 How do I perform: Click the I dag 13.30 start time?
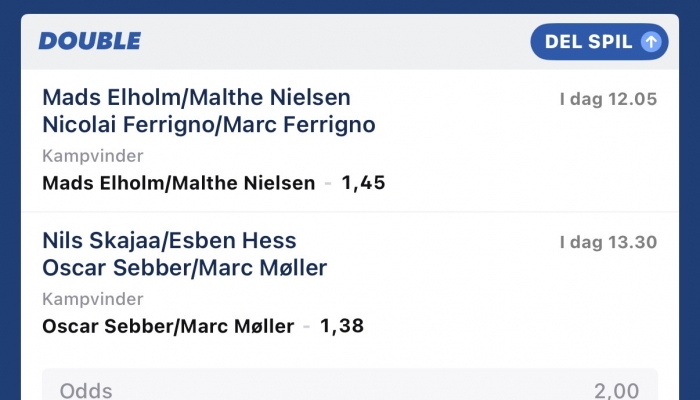pos(608,242)
